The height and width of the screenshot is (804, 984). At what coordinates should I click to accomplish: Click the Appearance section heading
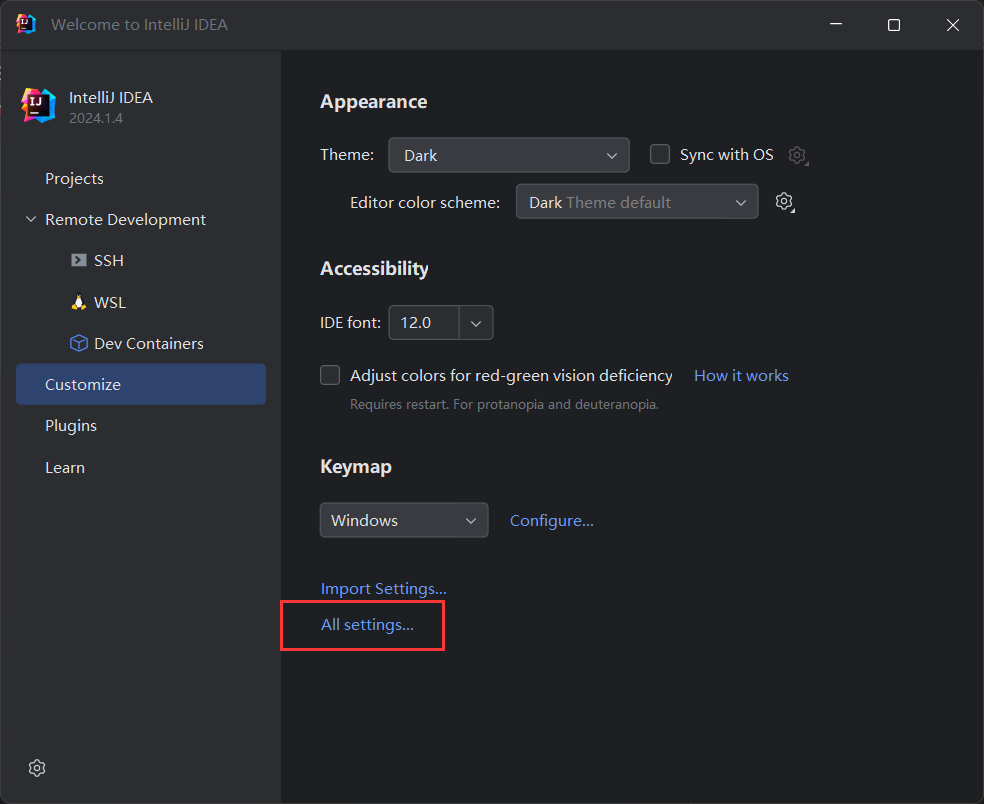pos(373,102)
